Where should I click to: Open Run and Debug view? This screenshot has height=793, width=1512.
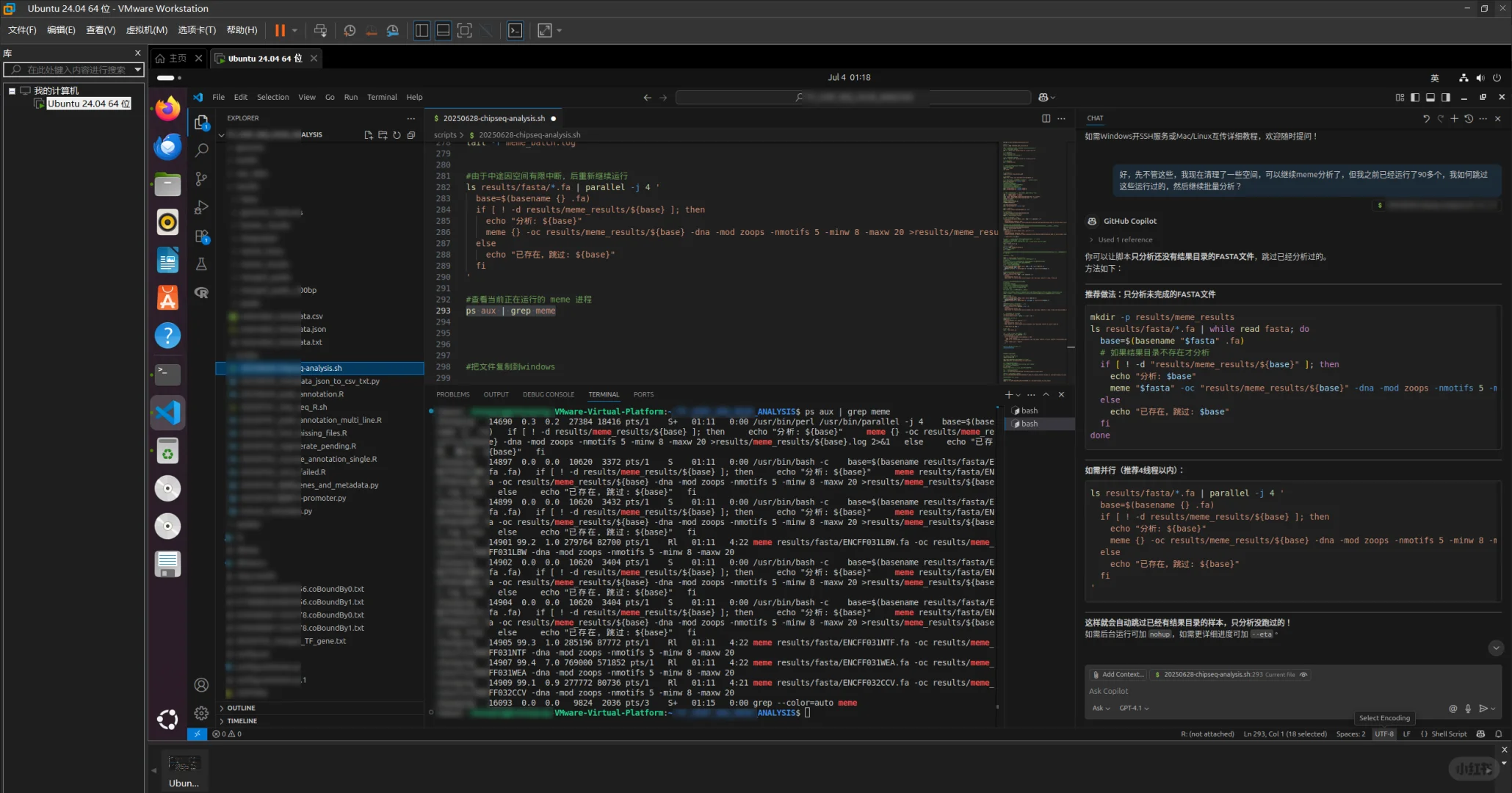pos(201,208)
